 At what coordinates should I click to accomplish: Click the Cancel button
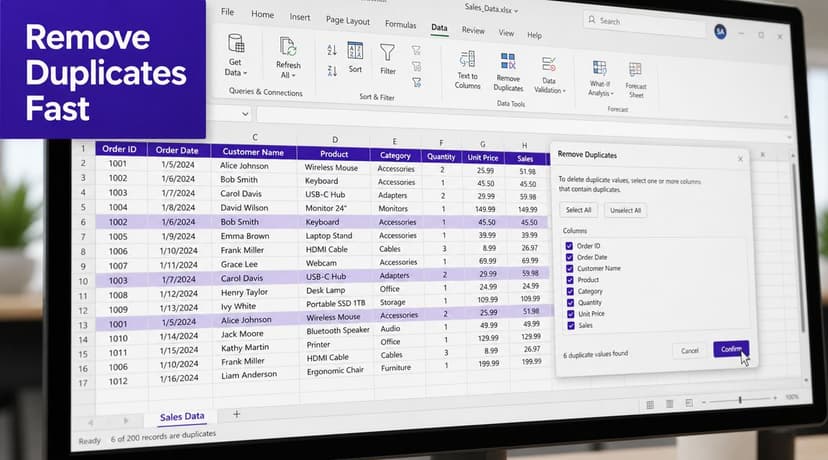point(690,351)
